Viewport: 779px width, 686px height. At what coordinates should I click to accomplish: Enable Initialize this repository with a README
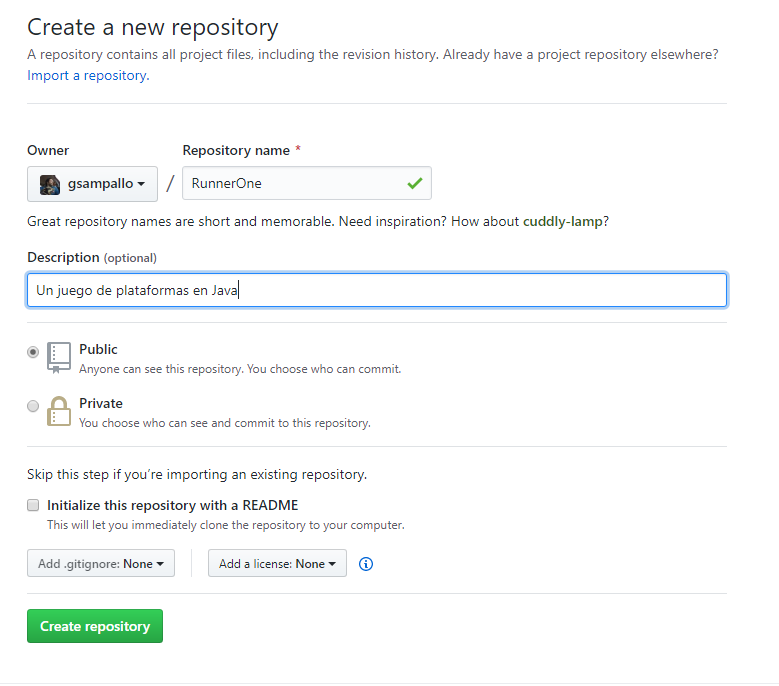pyautogui.click(x=33, y=505)
